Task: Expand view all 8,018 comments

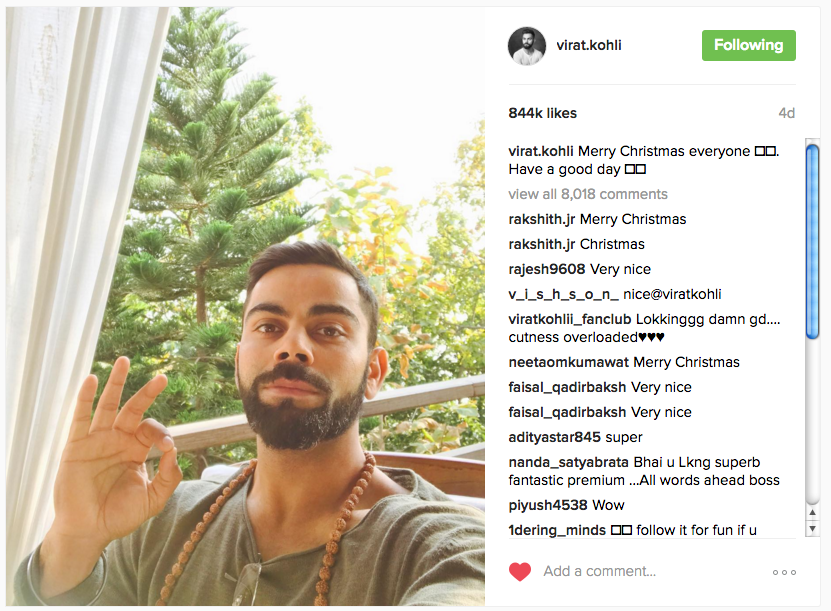Action: 587,194
